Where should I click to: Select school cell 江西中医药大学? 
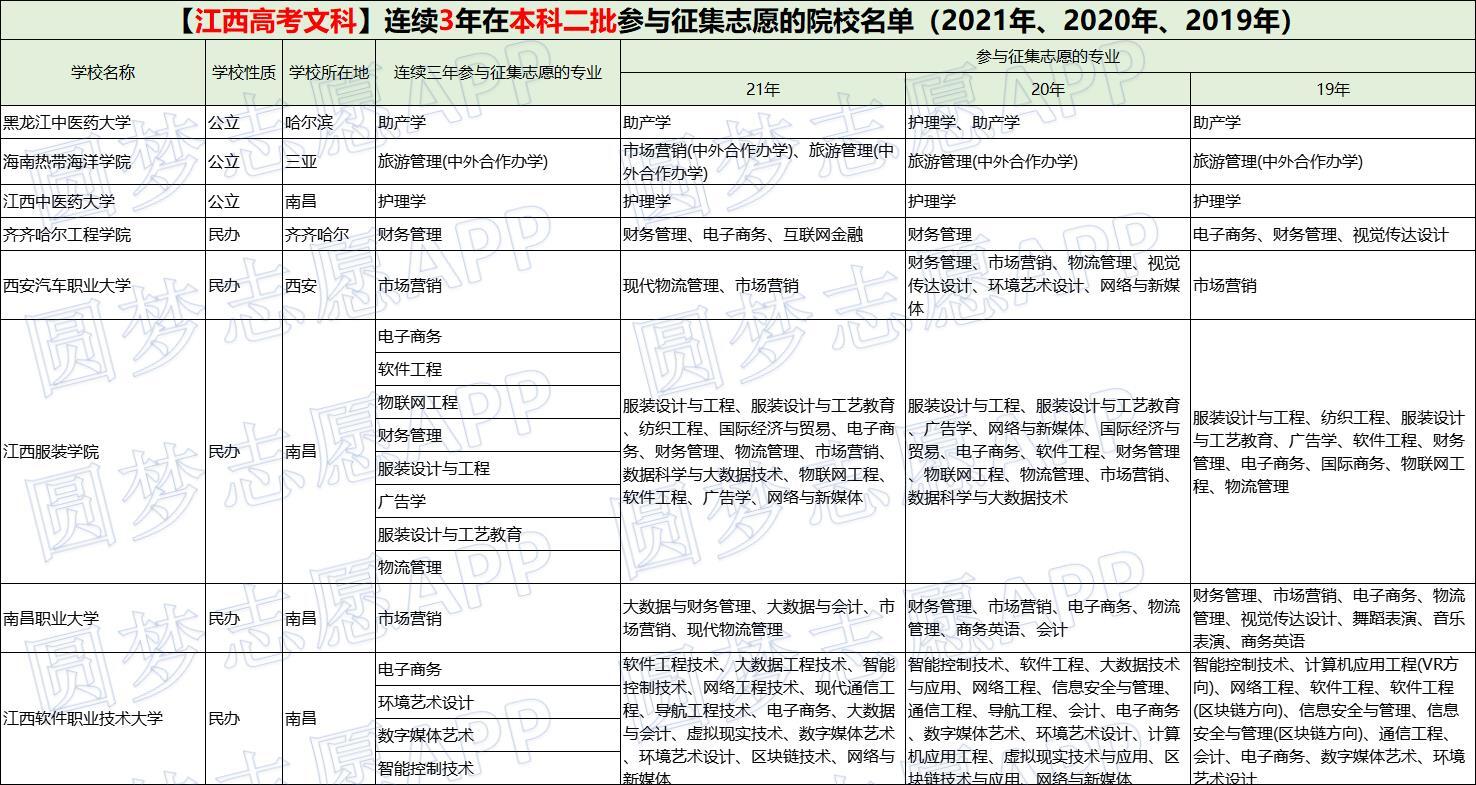[103, 201]
